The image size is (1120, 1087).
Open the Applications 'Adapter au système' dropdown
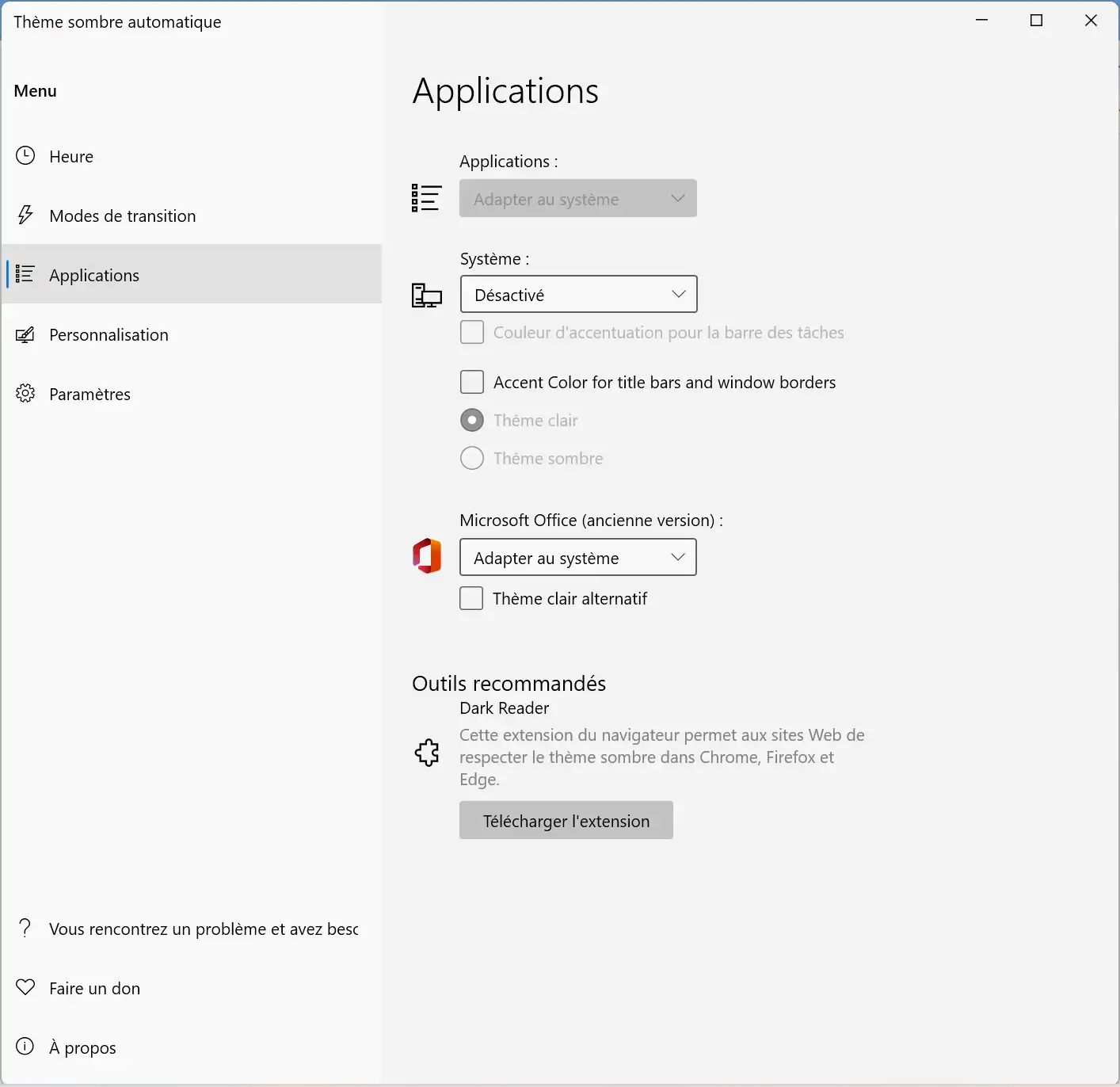pos(578,198)
